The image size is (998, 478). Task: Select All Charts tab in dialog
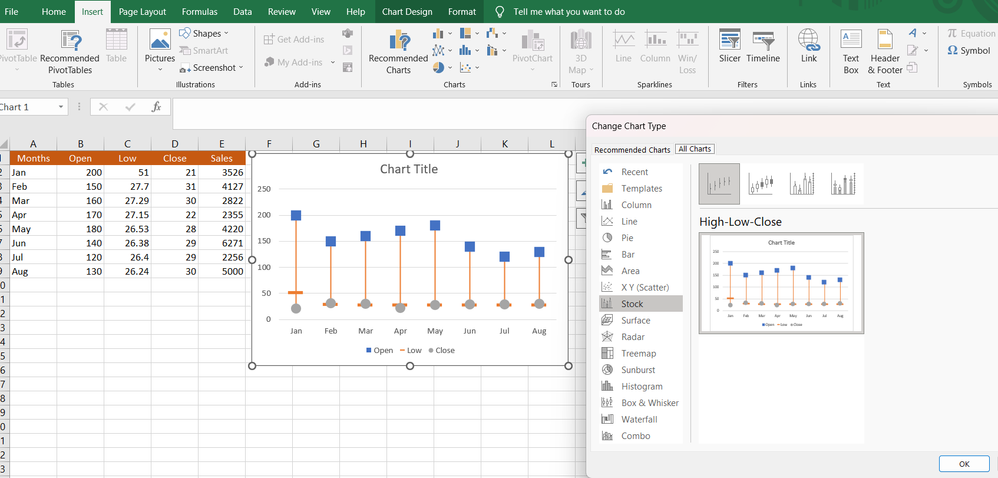click(x=694, y=149)
